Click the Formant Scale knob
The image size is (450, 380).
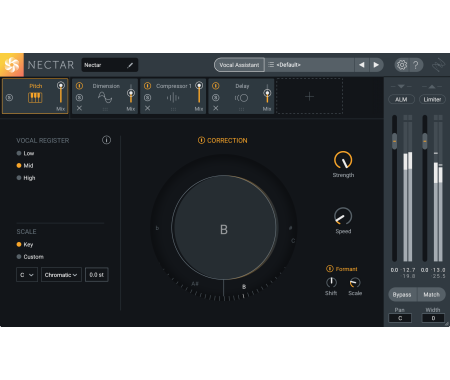[x=355, y=282]
